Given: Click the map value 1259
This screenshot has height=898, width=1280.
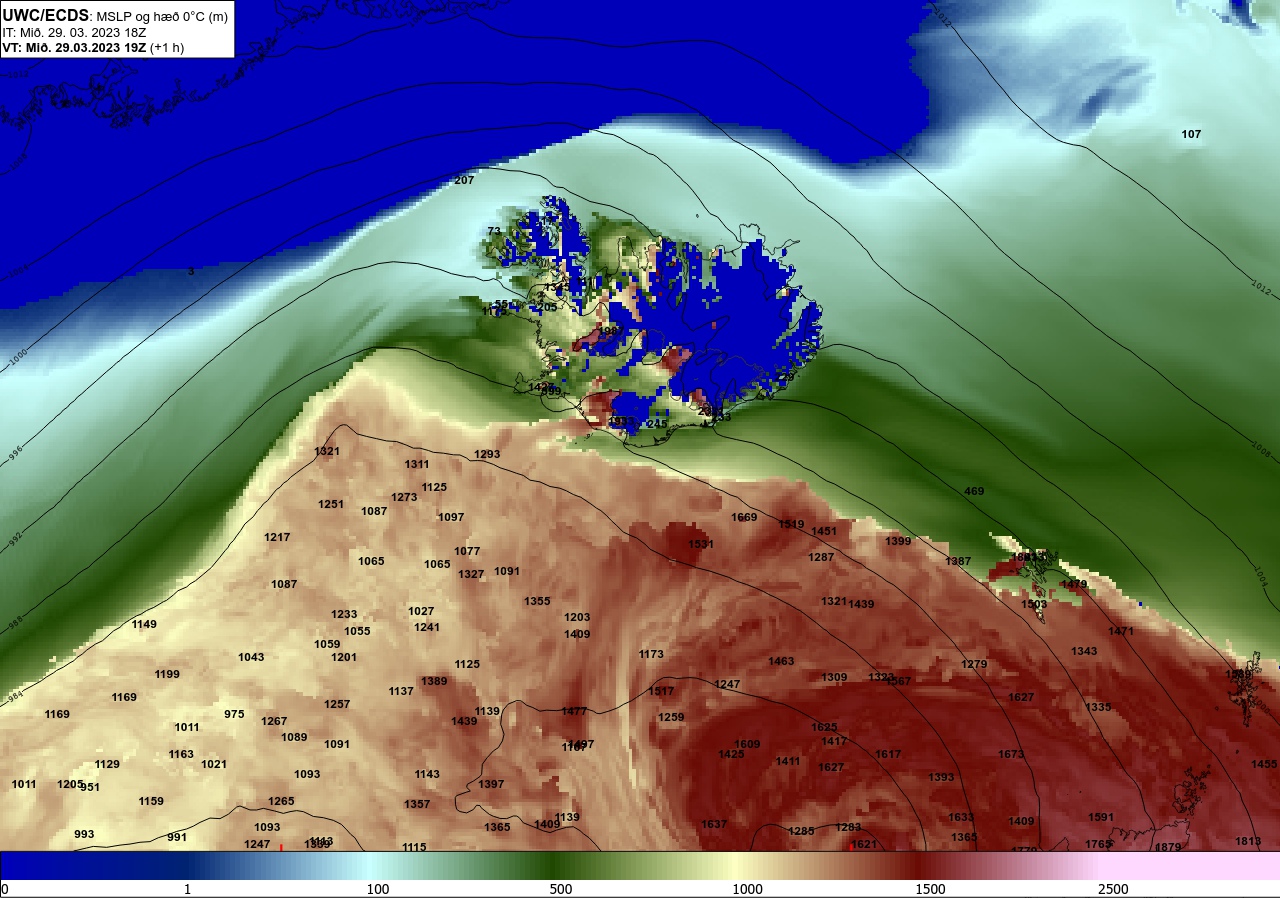Looking at the screenshot, I should click(x=671, y=717).
